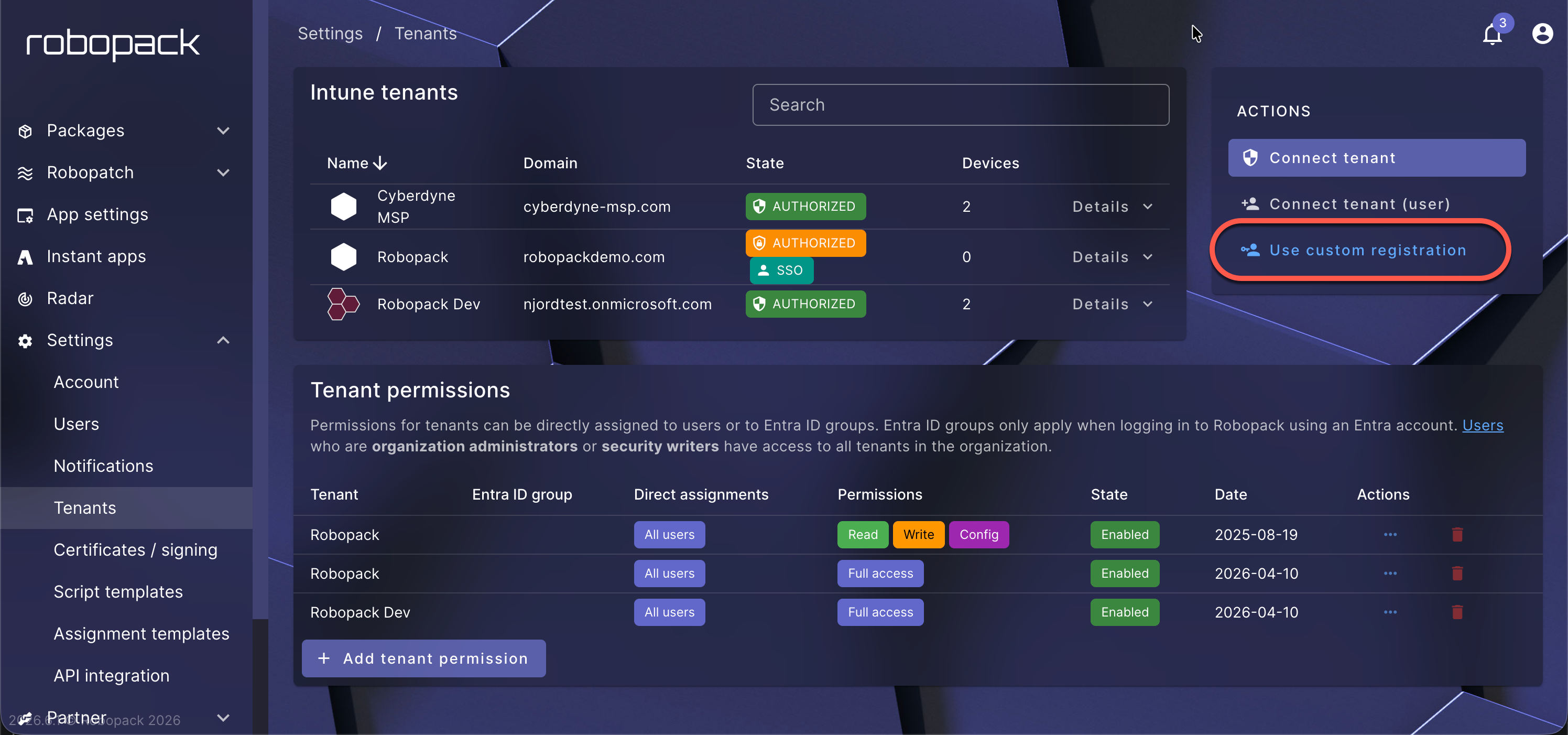Click the App settings sidebar icon
This screenshot has height=735, width=1568.
click(x=25, y=215)
